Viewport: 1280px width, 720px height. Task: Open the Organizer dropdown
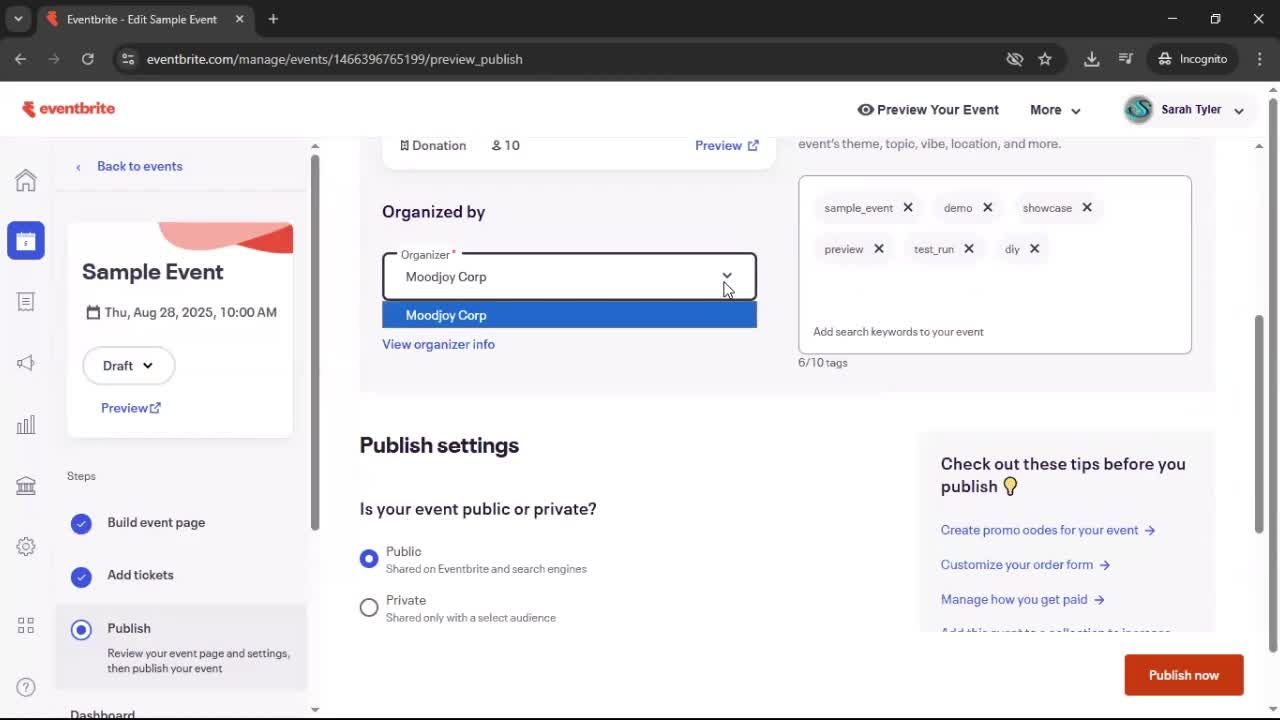[569, 277]
